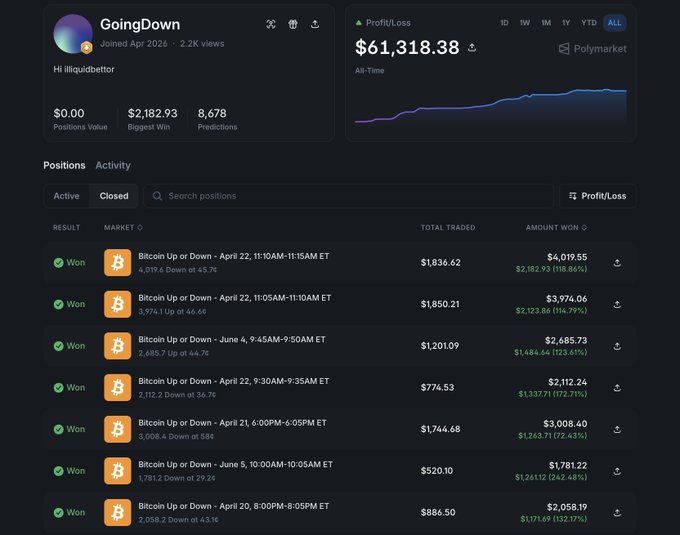Open market Bitcoin Up or Down April 22, 11:10AM-11:15AM
The width and height of the screenshot is (680, 535).
point(234,256)
